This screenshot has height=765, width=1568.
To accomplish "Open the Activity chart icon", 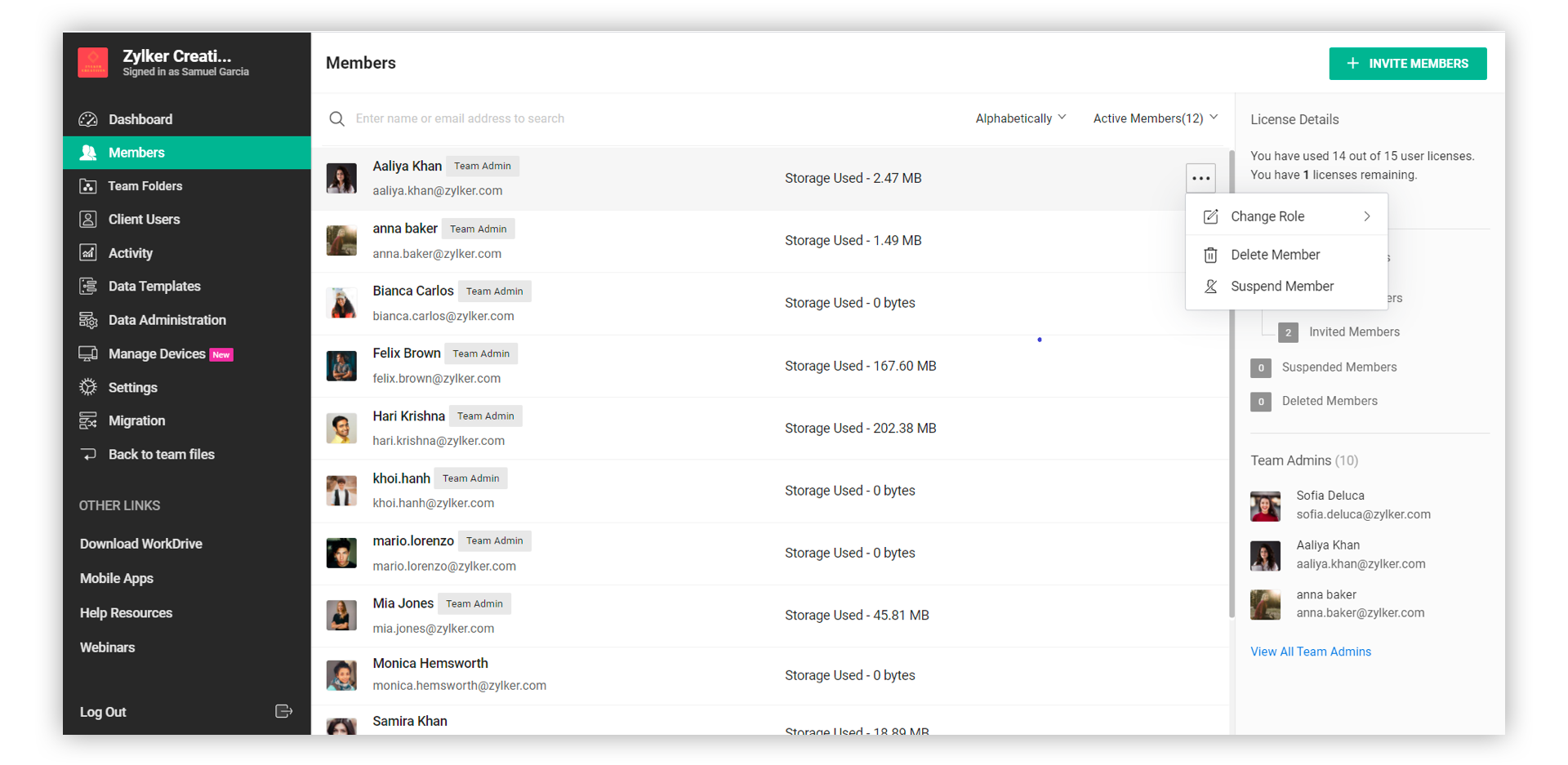I will pos(88,253).
